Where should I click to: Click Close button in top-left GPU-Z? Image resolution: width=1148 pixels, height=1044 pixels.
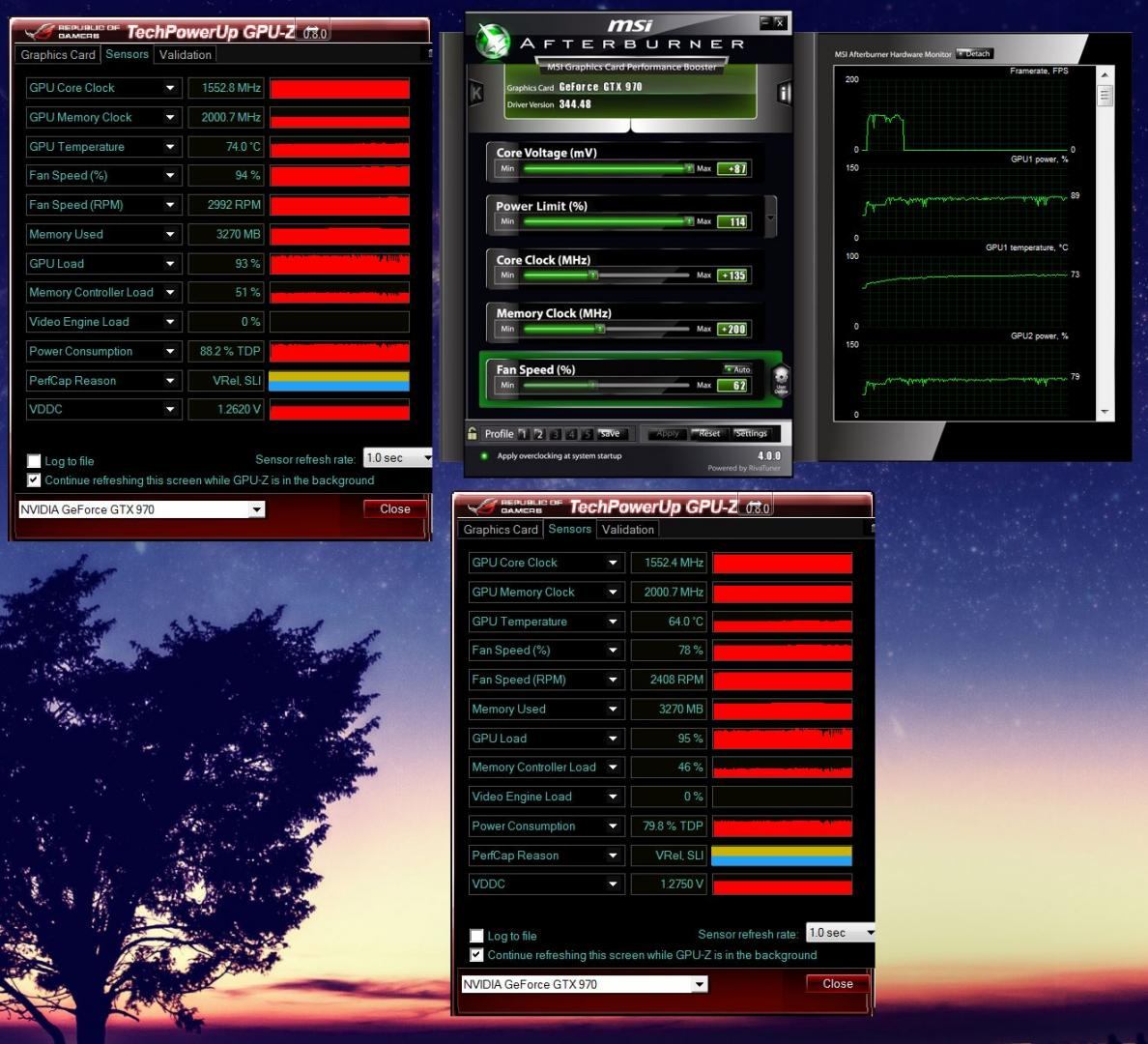click(x=394, y=508)
